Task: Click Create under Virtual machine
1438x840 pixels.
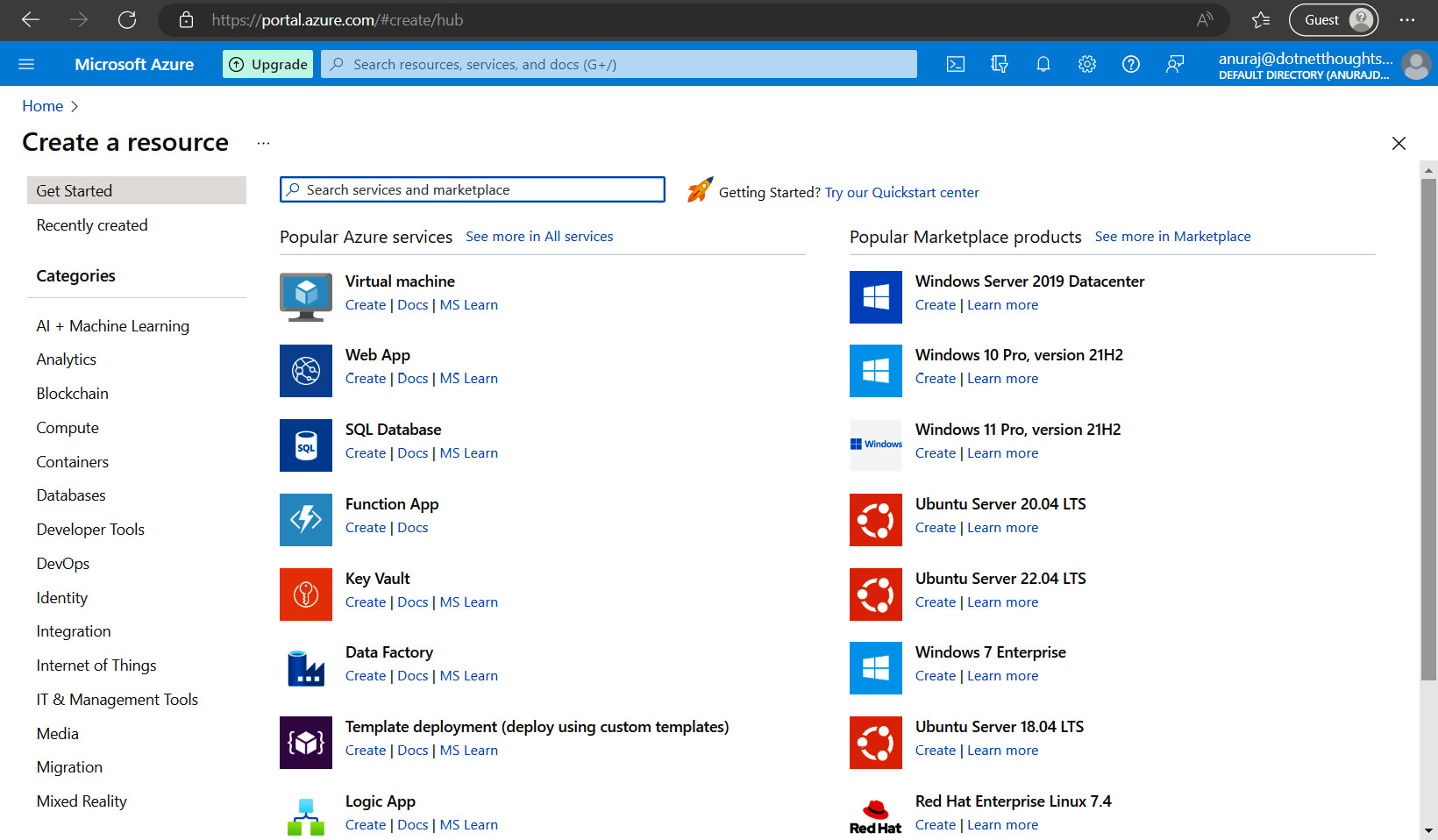Action: coord(366,305)
